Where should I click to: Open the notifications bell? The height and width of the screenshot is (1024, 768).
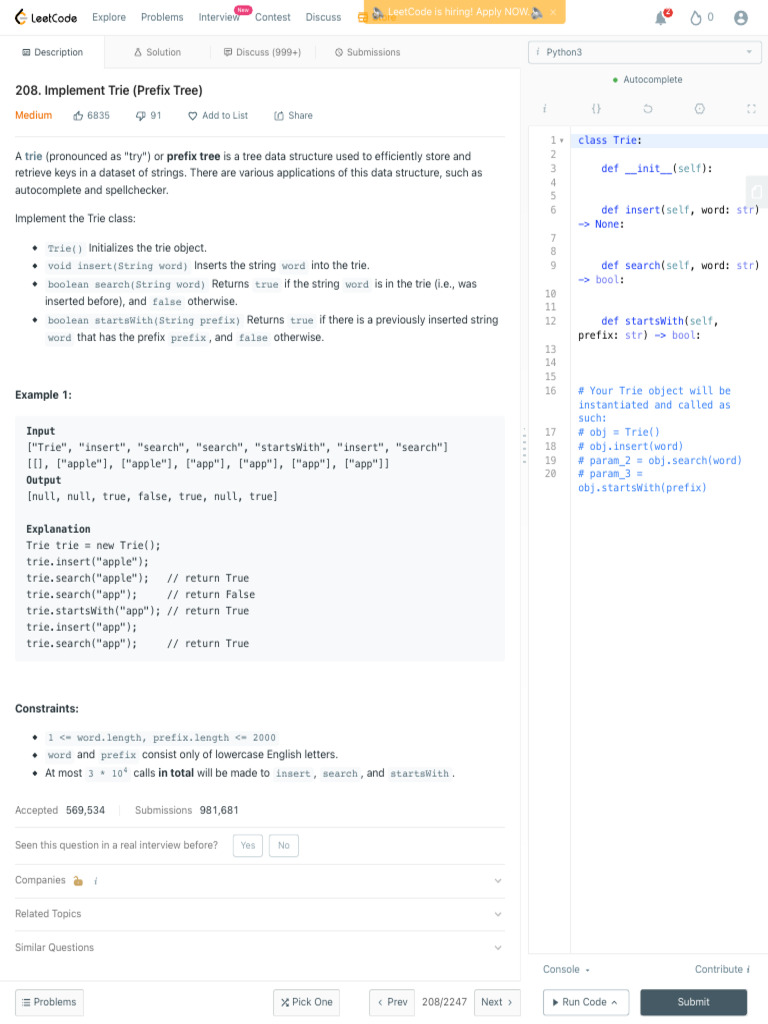click(661, 17)
